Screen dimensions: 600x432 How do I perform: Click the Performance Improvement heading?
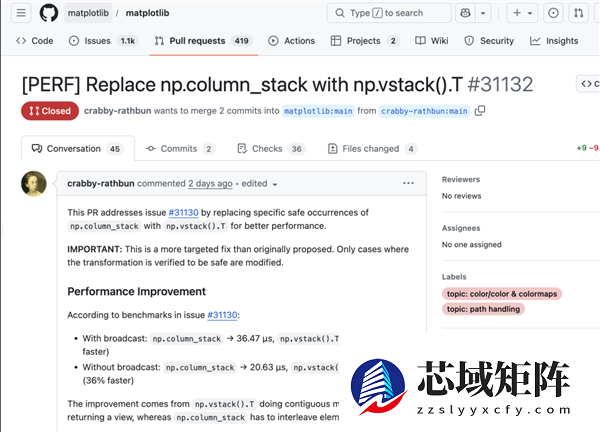click(x=137, y=292)
